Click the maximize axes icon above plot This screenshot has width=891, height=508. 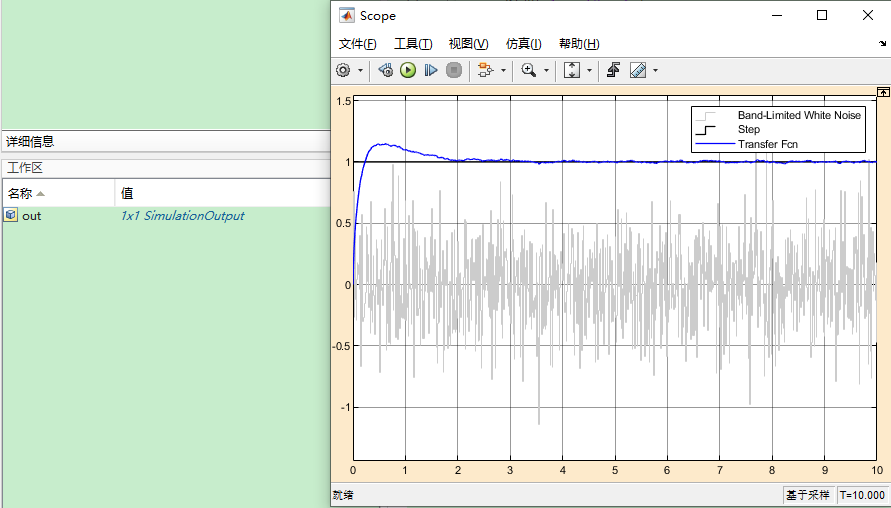pyautogui.click(x=883, y=92)
